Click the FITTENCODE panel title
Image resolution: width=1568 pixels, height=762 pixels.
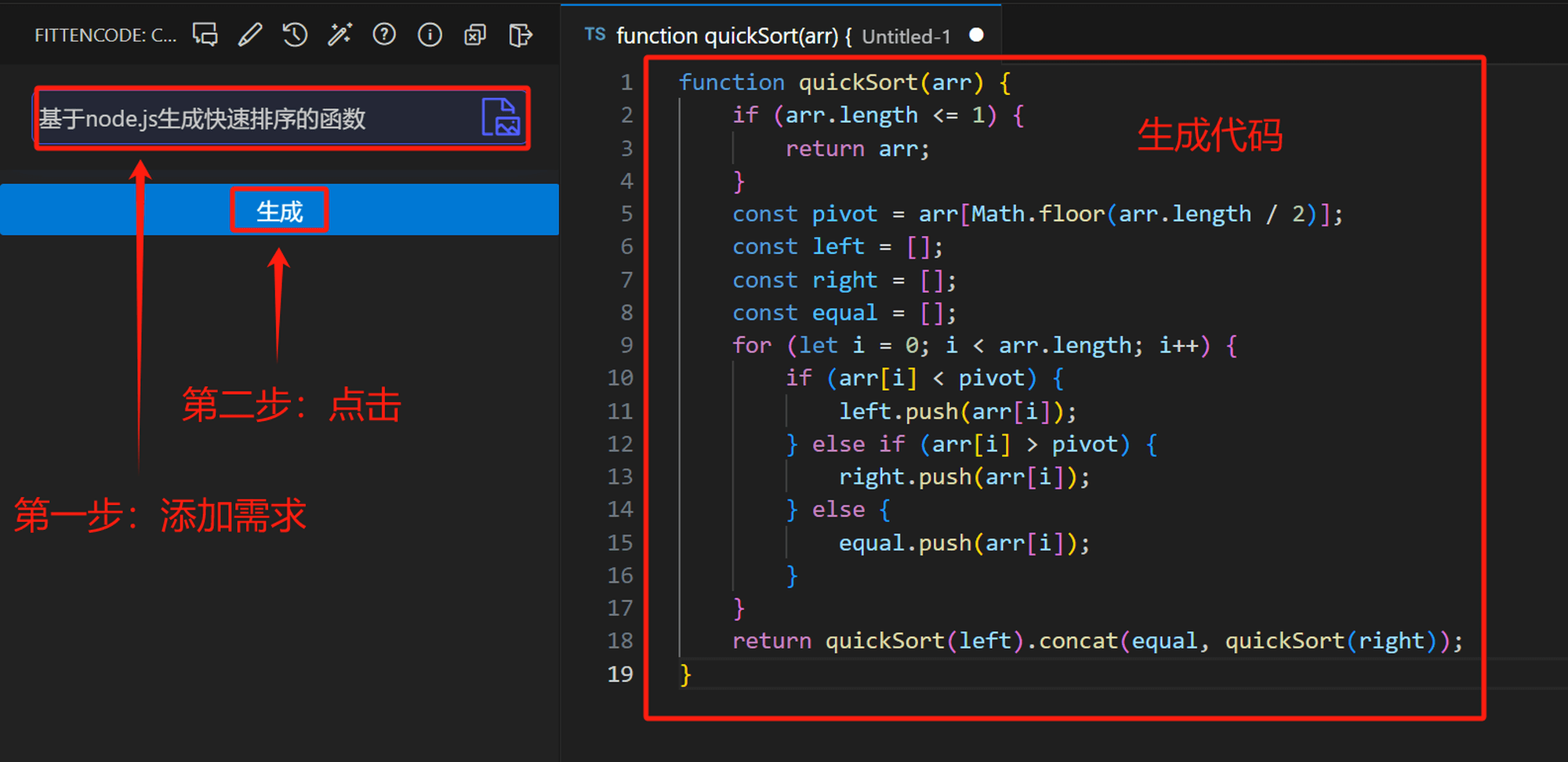coord(105,35)
